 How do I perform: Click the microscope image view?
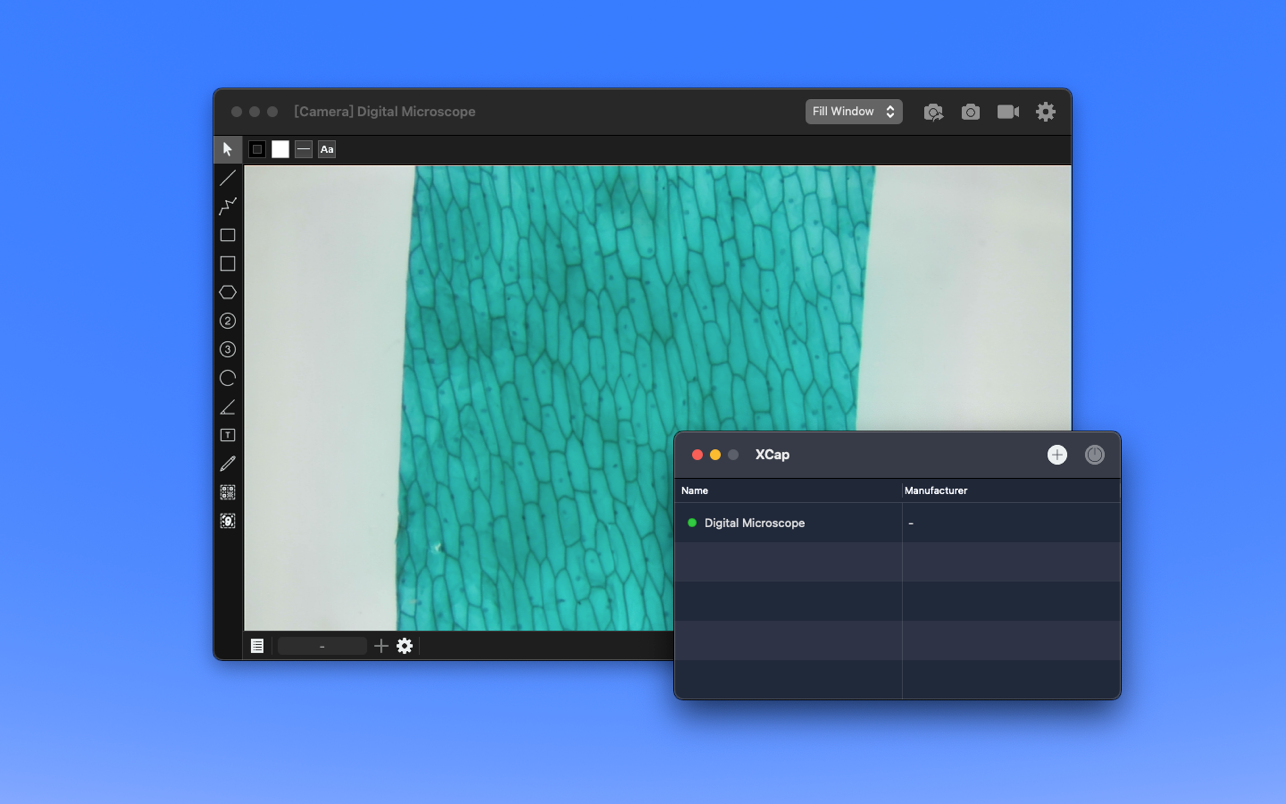[658, 398]
